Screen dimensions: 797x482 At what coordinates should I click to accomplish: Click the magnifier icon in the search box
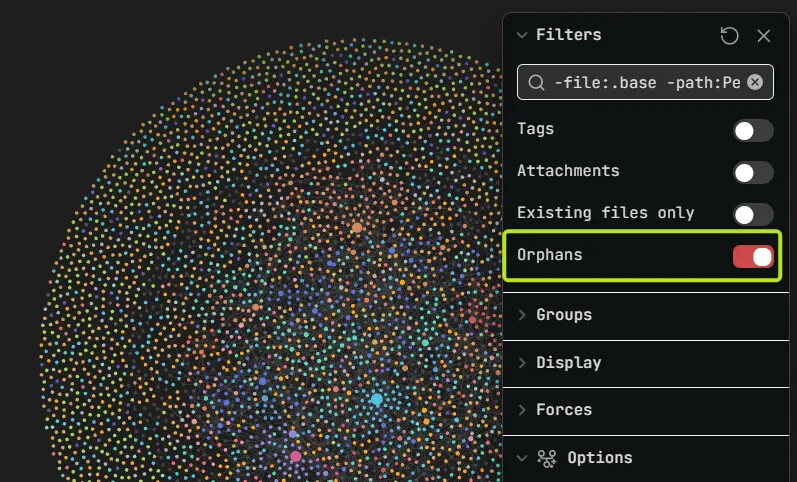(536, 82)
